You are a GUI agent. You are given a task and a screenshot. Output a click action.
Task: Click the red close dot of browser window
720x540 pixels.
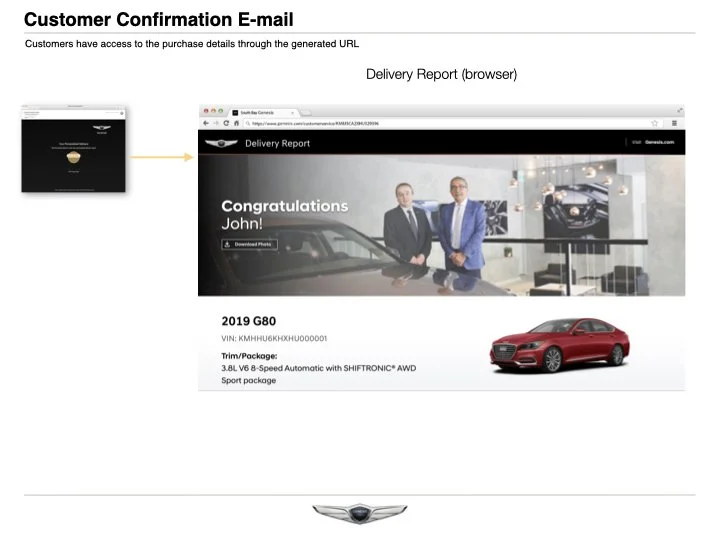206,111
